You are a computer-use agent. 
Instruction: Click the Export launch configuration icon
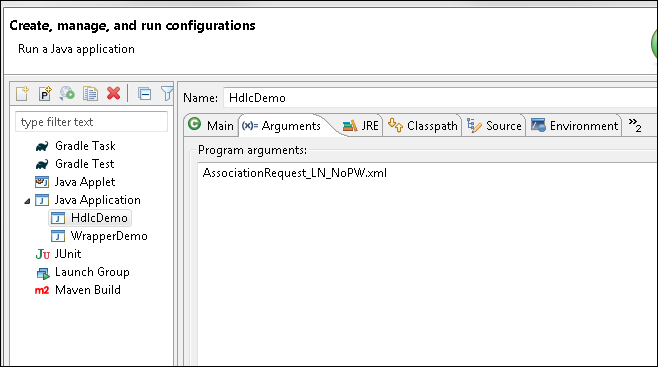tap(67, 94)
